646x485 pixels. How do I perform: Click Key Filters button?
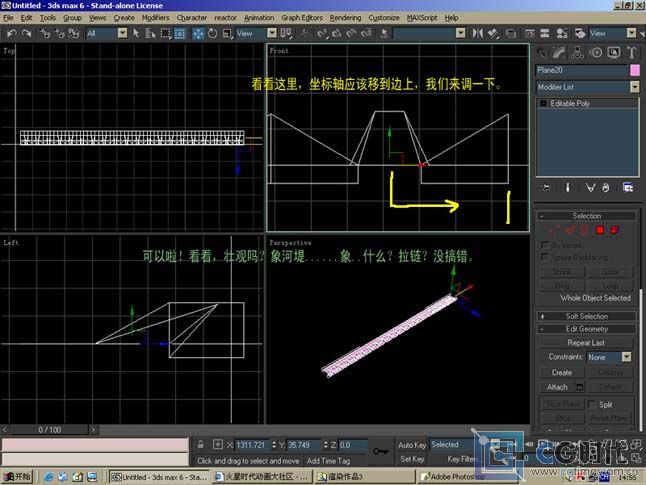coord(461,459)
